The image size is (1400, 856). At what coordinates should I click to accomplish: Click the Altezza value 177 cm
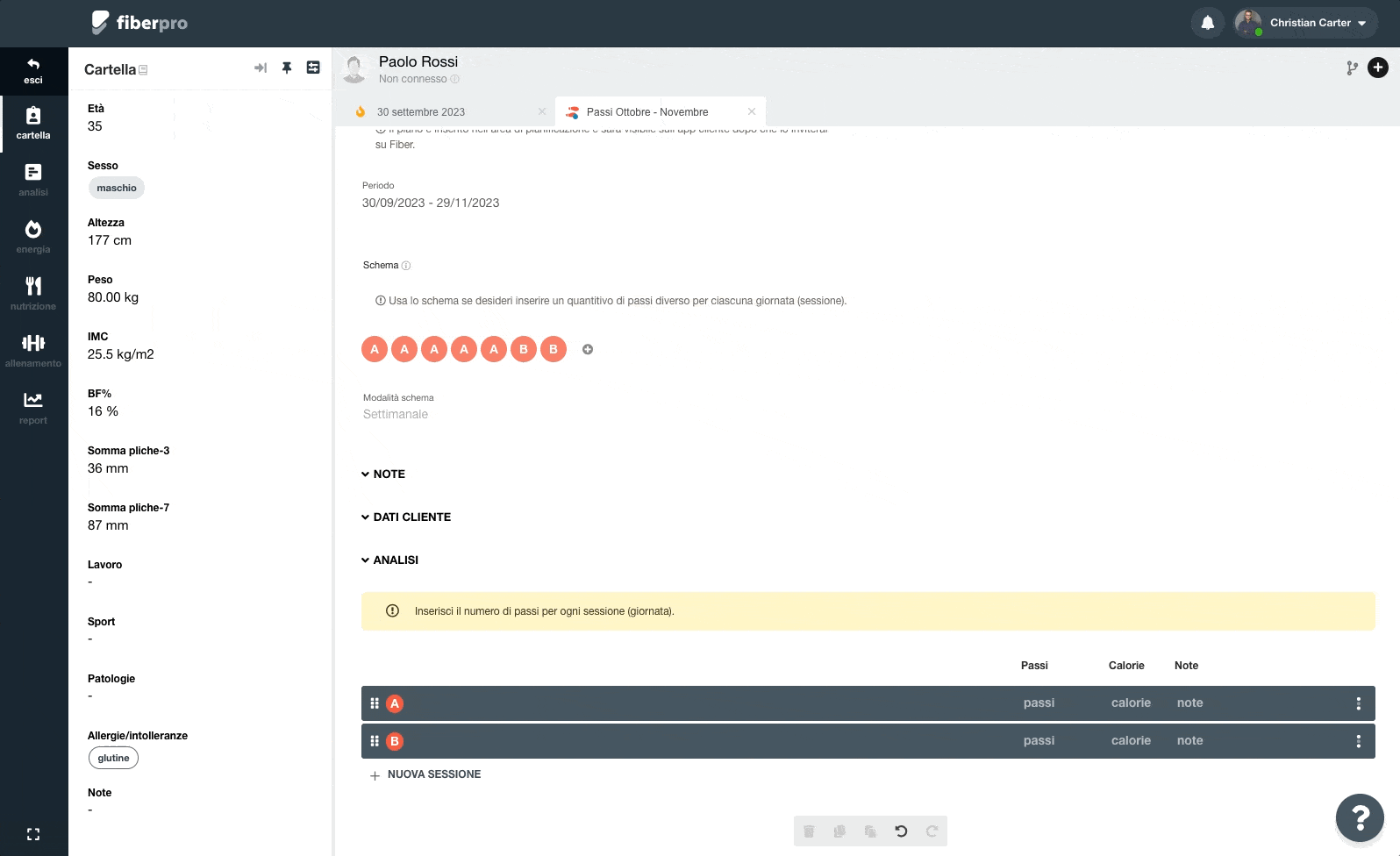(x=110, y=240)
